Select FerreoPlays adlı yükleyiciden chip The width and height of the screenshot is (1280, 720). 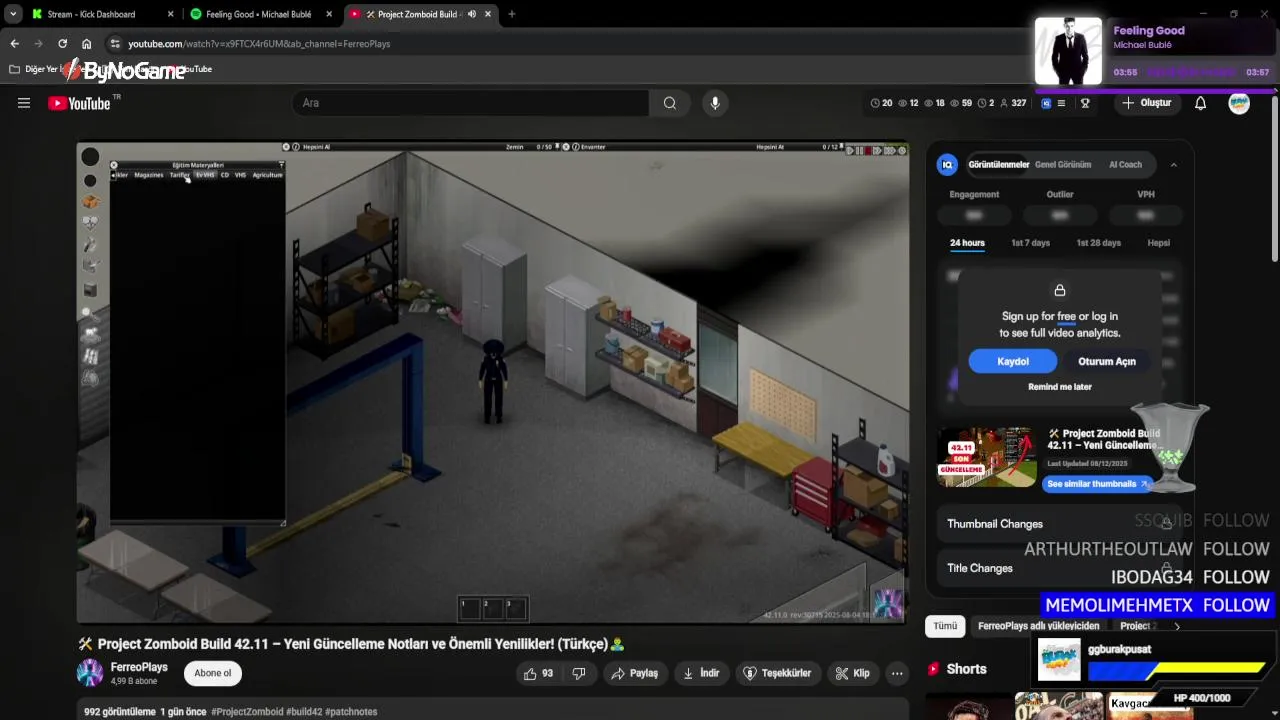click(1038, 626)
